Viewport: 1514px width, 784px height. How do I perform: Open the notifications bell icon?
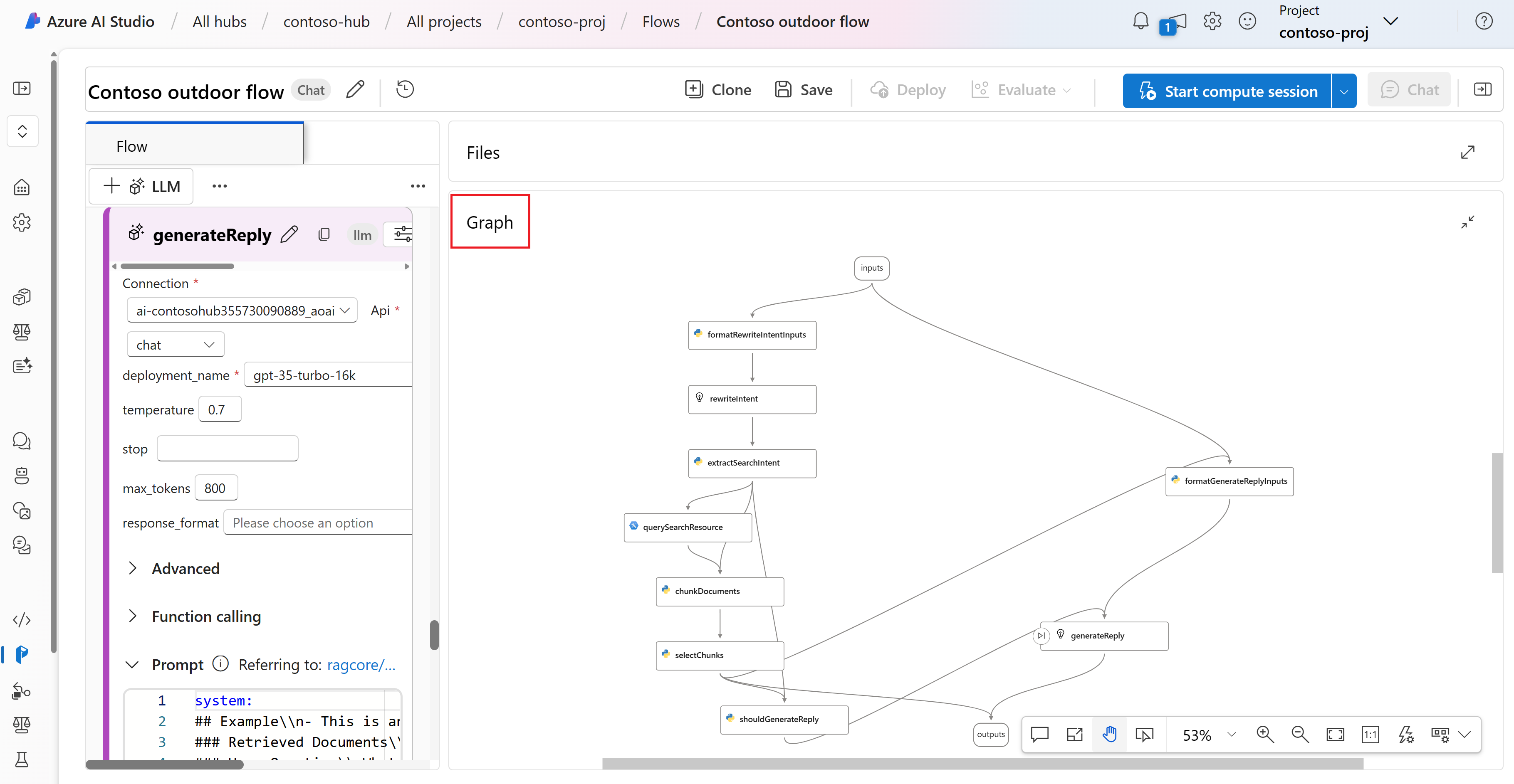[x=1140, y=21]
